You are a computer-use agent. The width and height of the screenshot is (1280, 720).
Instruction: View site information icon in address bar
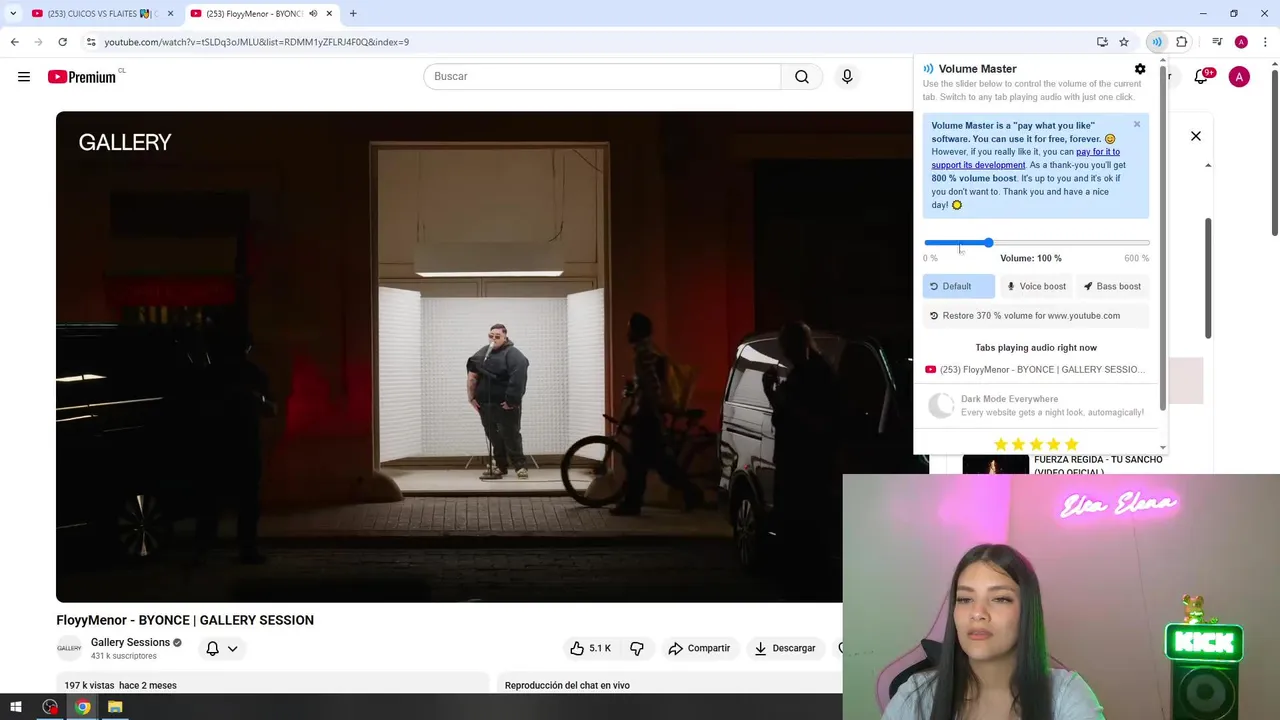91,42
